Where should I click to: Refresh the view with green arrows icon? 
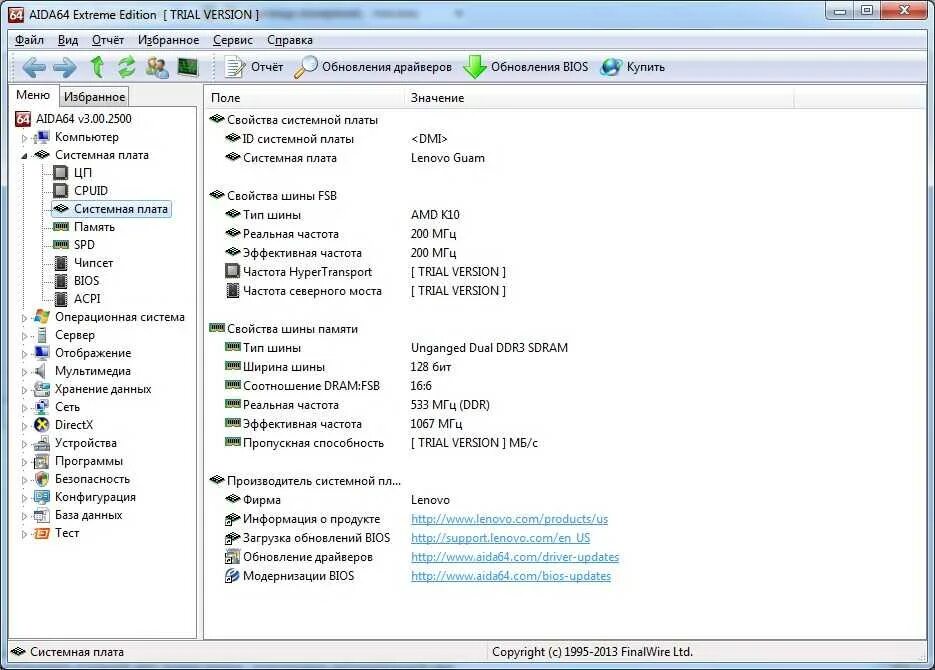coord(126,67)
